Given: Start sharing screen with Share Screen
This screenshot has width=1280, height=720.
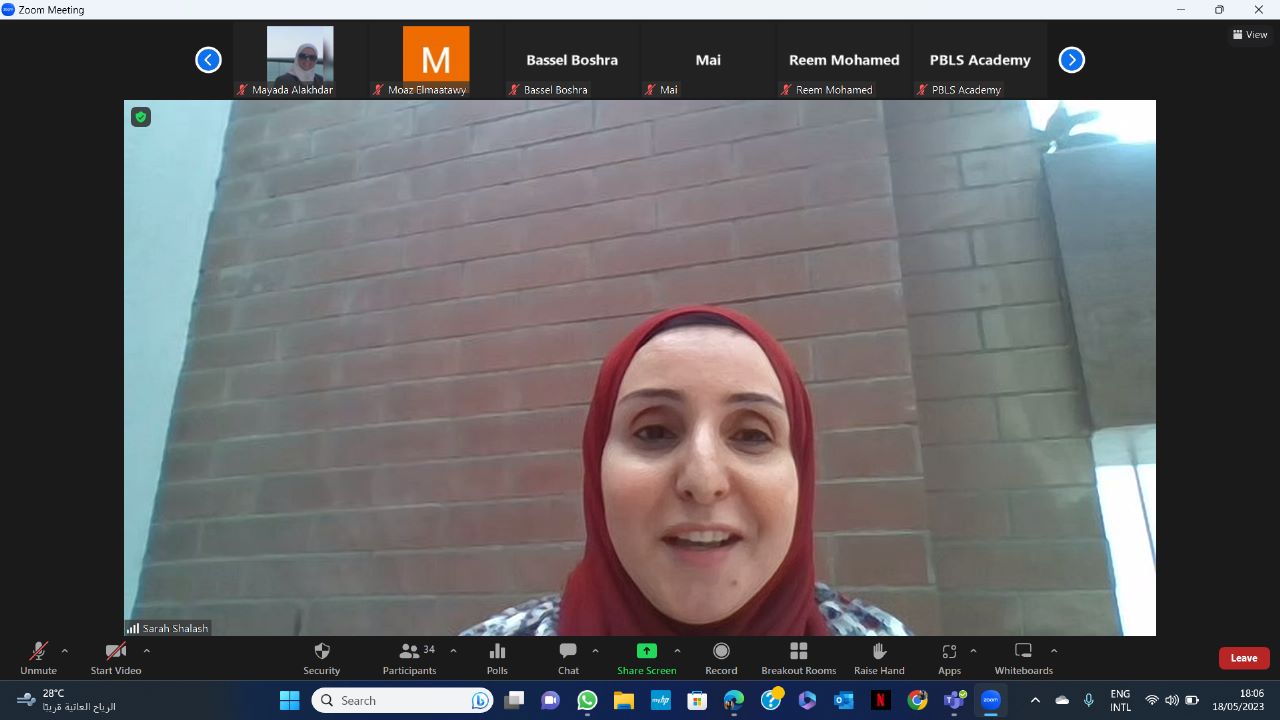Looking at the screenshot, I should [646, 658].
